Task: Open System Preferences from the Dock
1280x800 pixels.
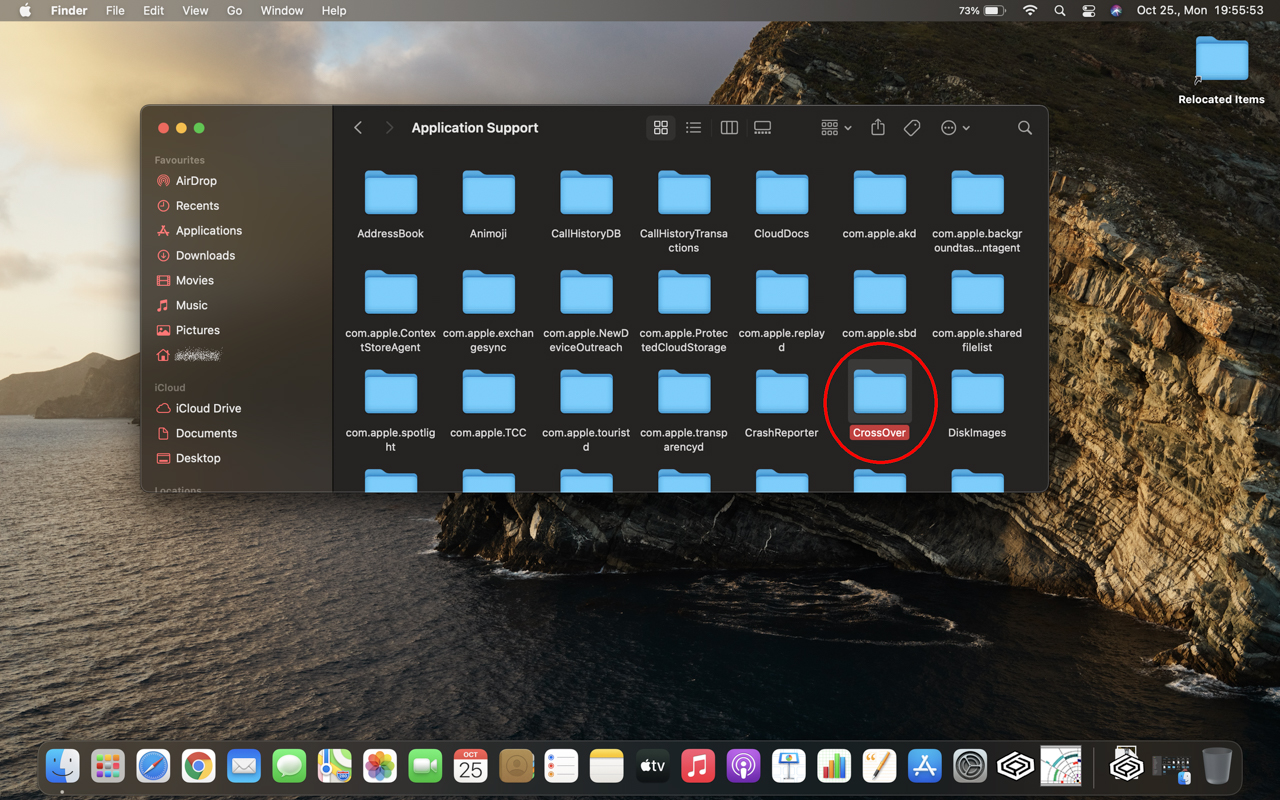Action: 970,767
